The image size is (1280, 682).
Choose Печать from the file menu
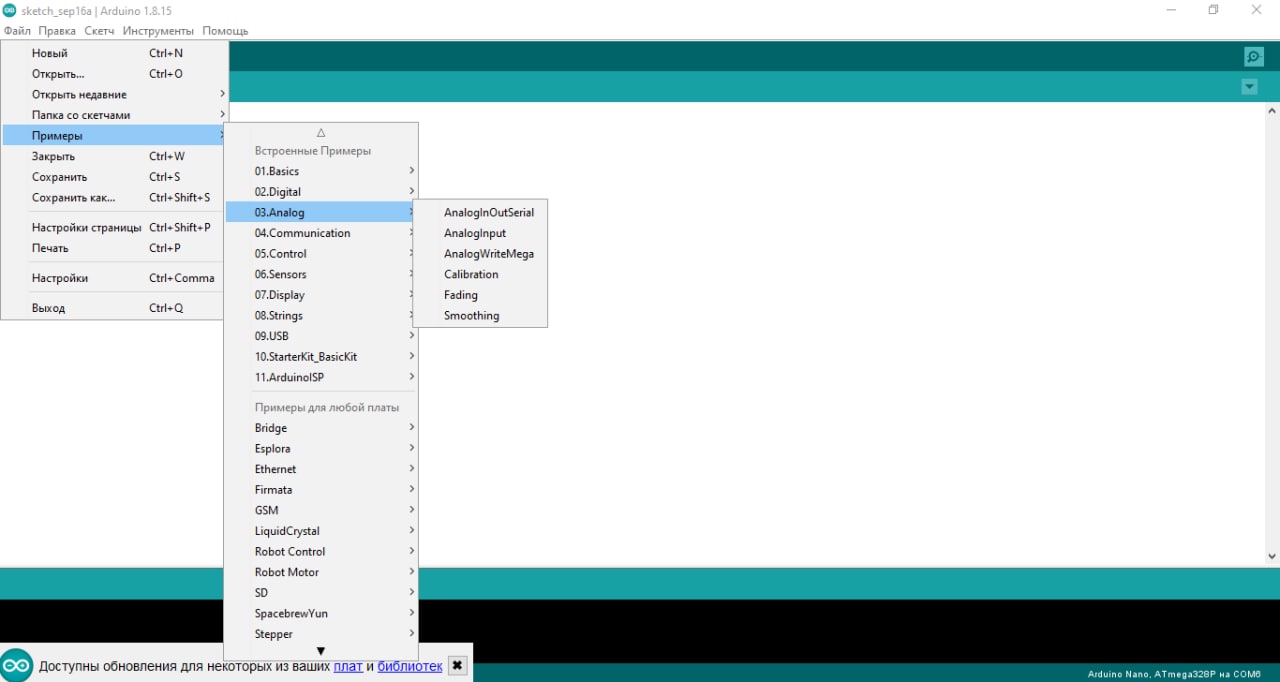[x=115, y=248]
